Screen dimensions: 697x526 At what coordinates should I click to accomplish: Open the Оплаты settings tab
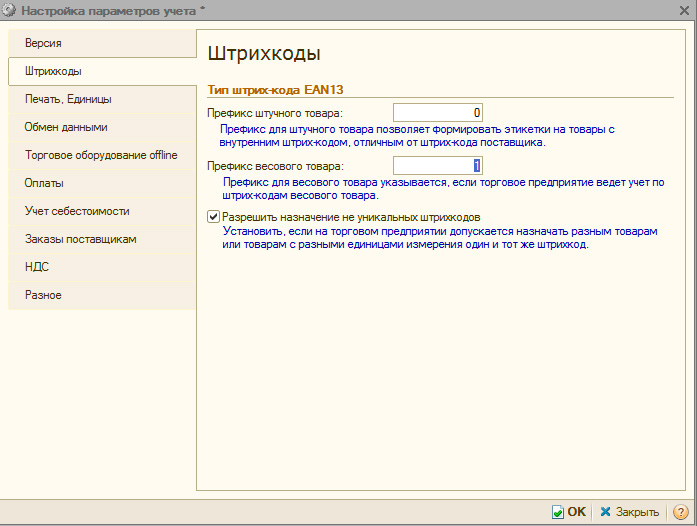44,183
